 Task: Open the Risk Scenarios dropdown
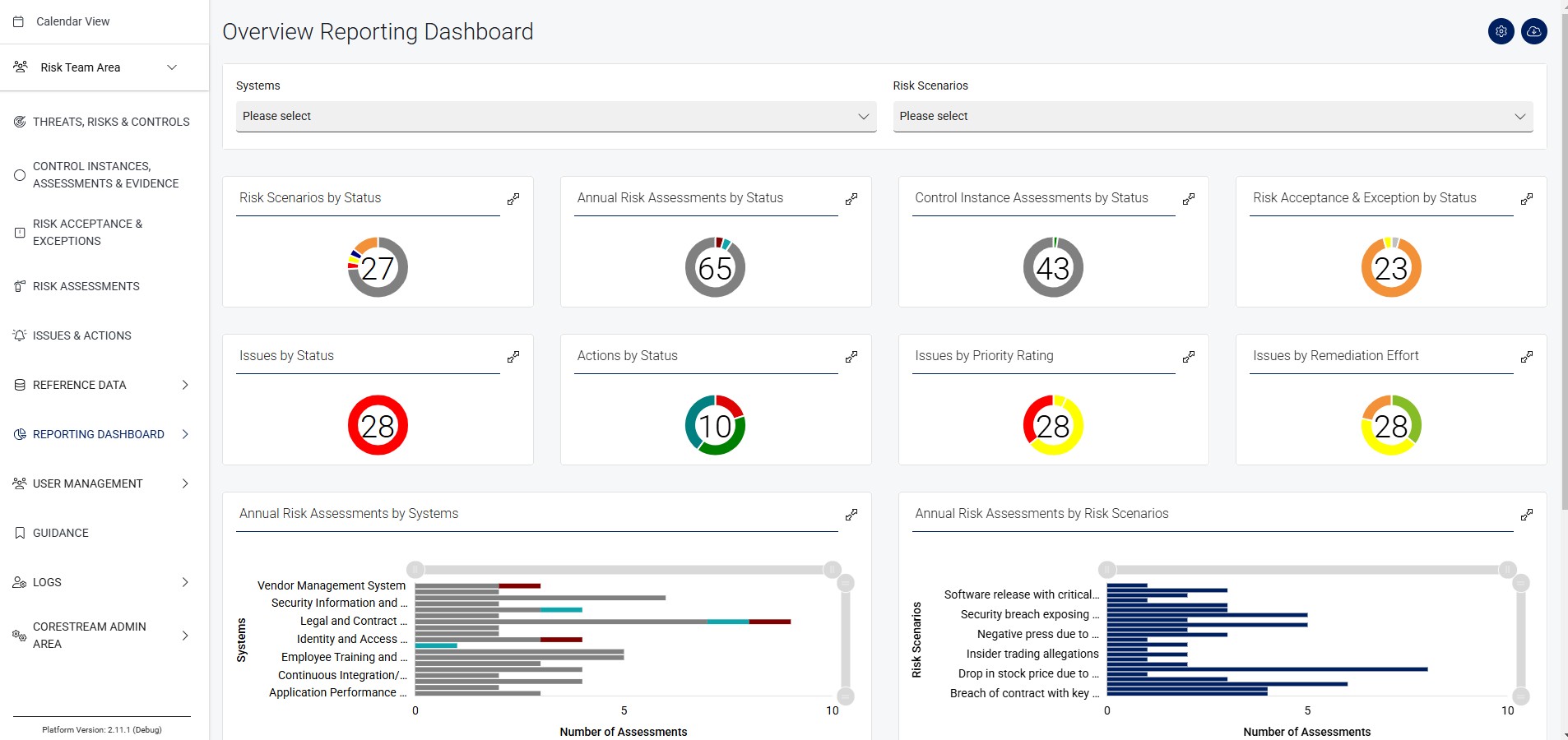[x=1213, y=116]
